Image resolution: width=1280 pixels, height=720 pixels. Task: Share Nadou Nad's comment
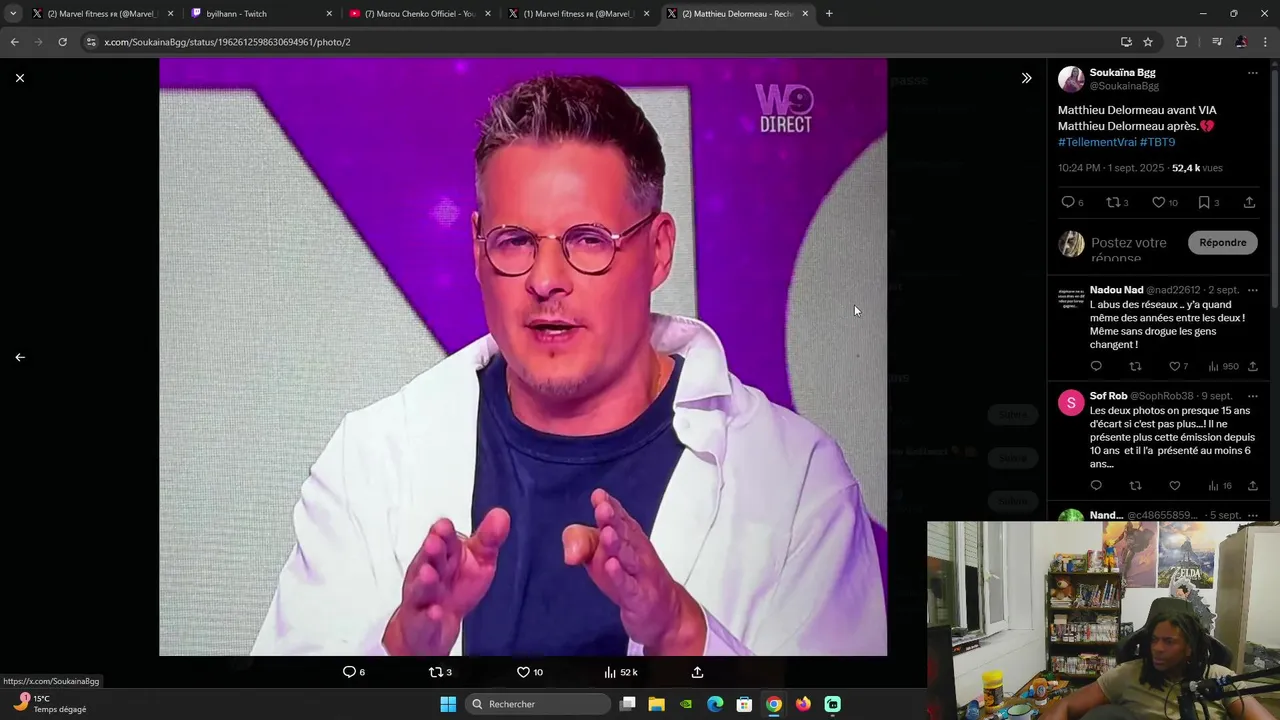pos(1252,366)
